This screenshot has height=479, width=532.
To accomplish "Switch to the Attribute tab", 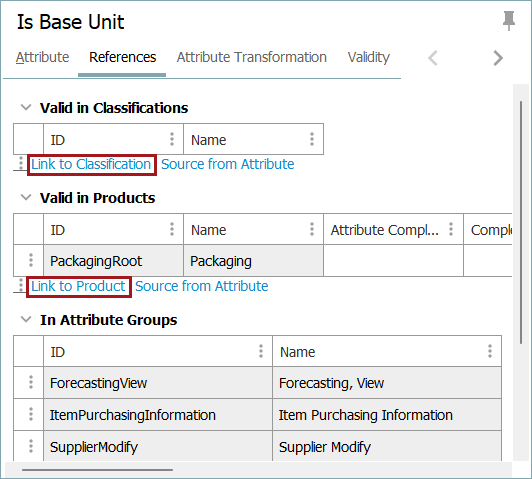I will point(42,57).
